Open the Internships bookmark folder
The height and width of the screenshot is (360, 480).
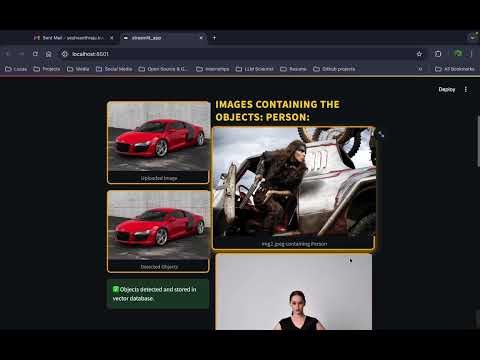[x=213, y=69]
